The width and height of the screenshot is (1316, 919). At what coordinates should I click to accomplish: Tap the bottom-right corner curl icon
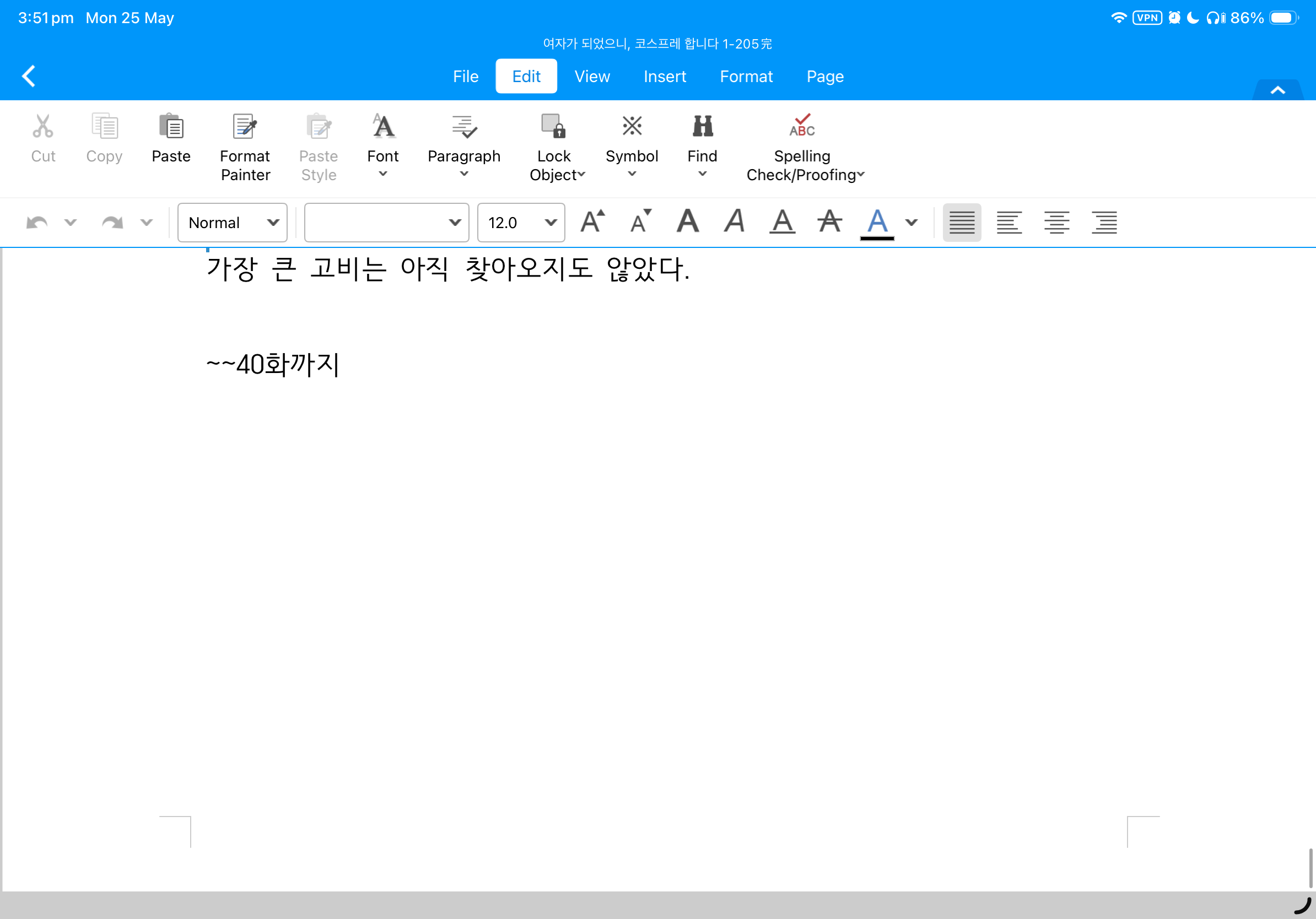[x=1302, y=906]
